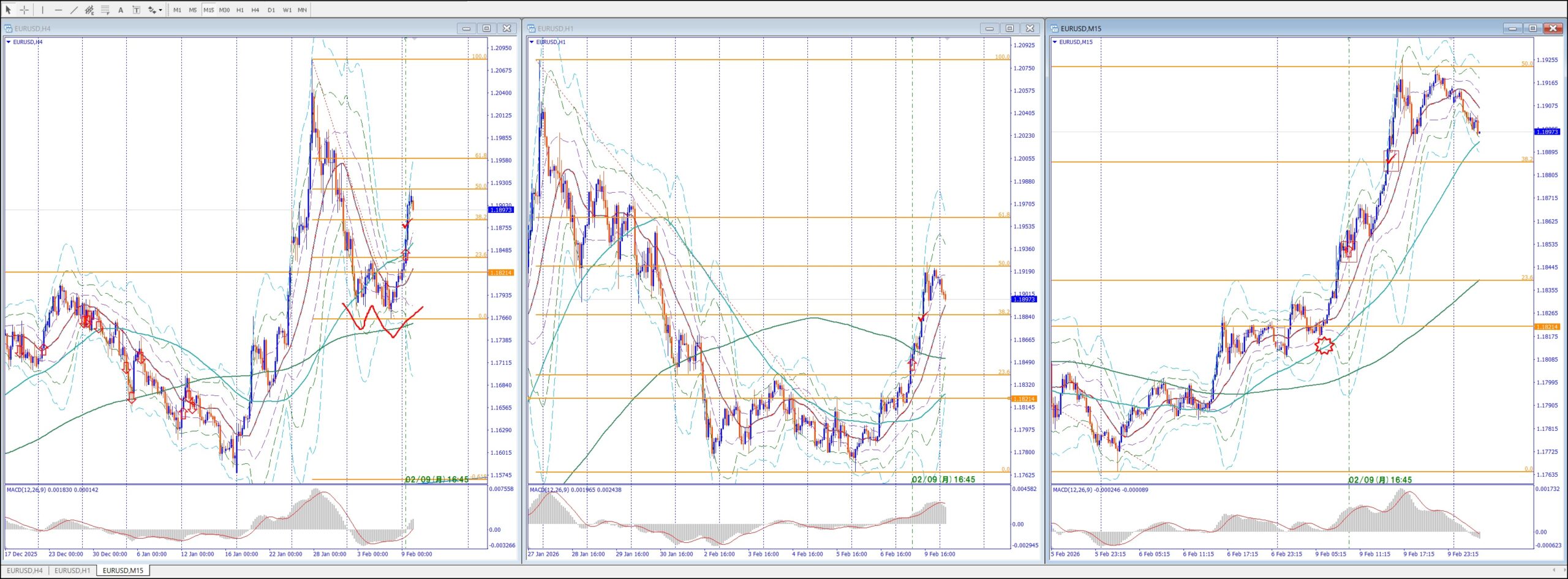Toggle the M15 timeframe button
The height and width of the screenshot is (579, 1568).
pos(208,10)
